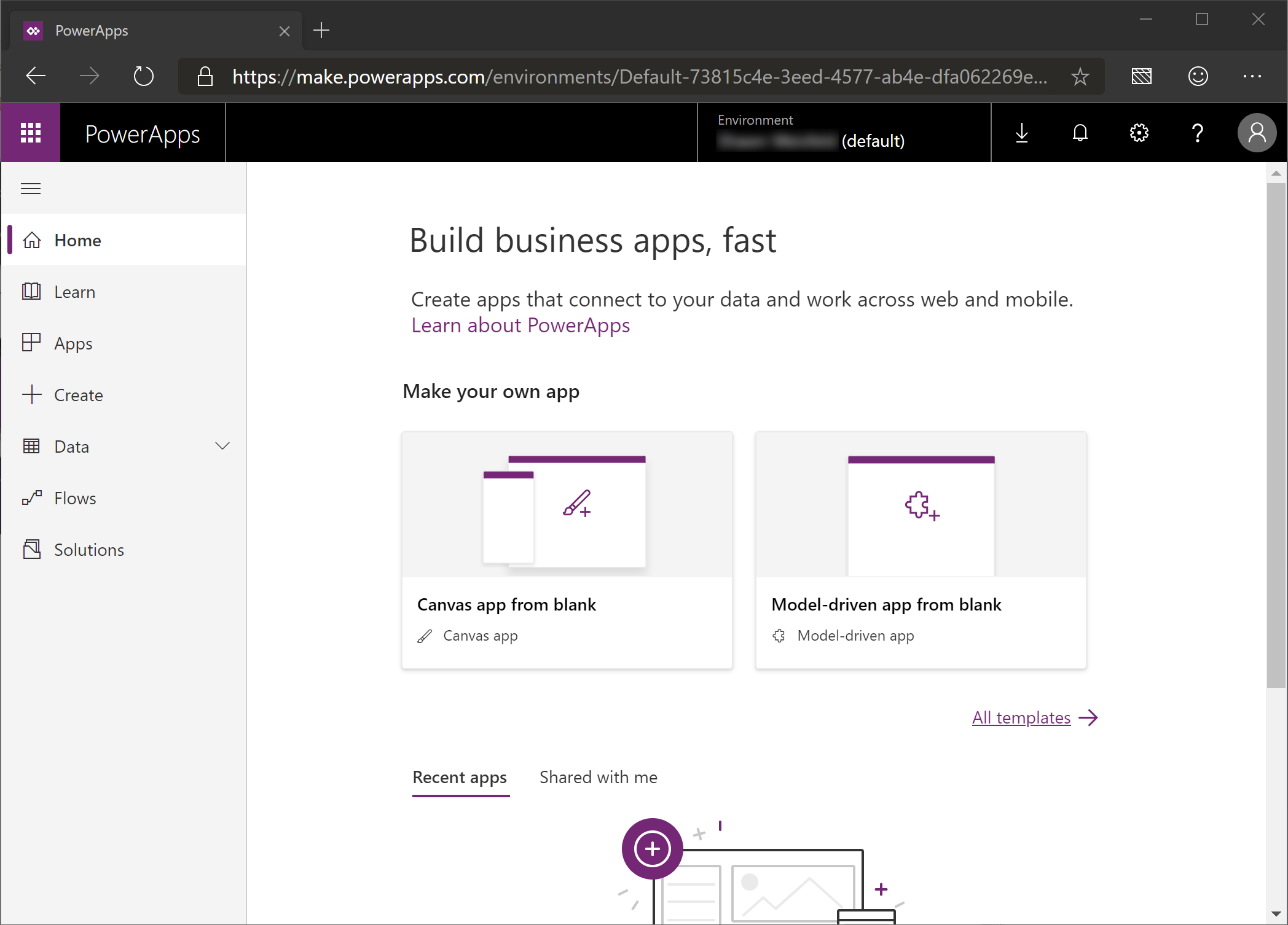1288x925 pixels.
Task: Select Apps in the left sidebar
Action: click(x=73, y=343)
